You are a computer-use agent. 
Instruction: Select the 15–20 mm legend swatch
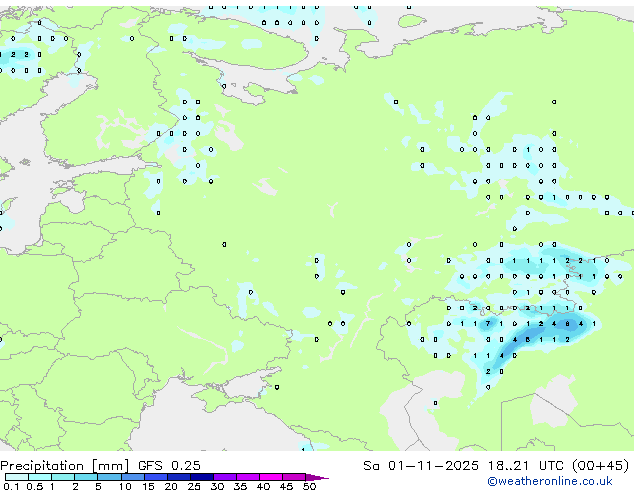[x=156, y=477]
